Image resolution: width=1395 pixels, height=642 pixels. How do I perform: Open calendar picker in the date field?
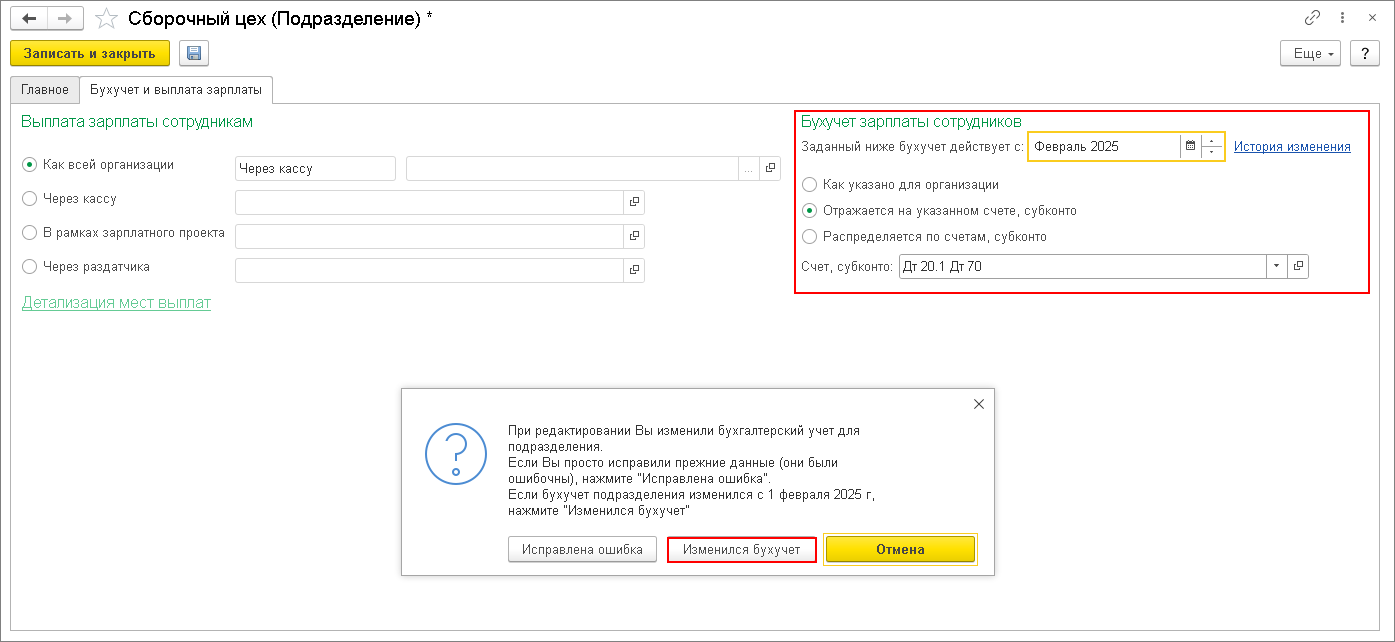tap(1190, 146)
